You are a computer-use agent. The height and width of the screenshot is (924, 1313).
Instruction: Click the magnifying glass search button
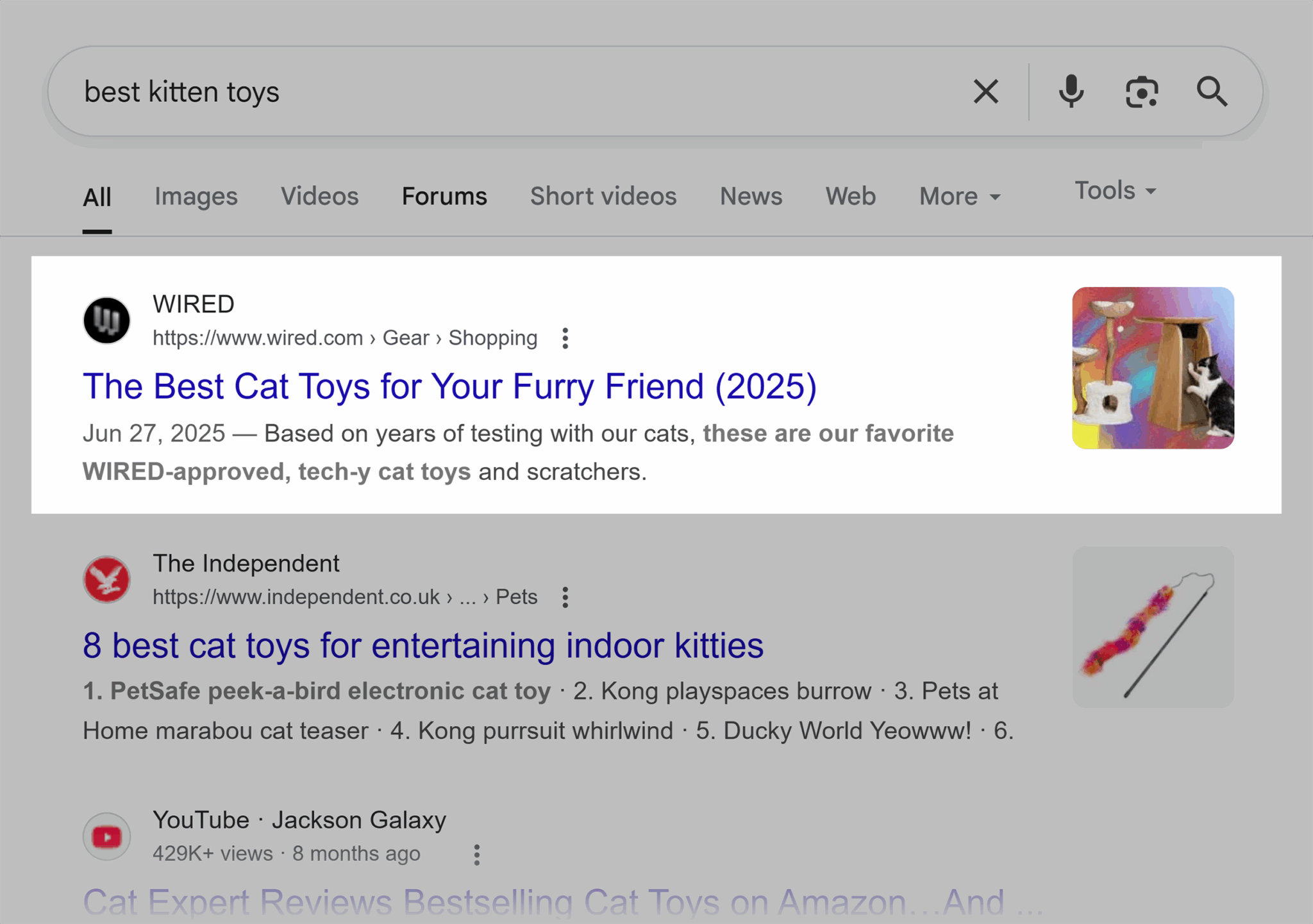1212,92
